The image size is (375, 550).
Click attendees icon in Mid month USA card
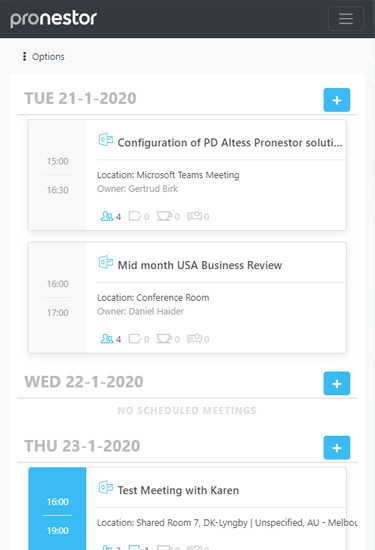tap(107, 339)
